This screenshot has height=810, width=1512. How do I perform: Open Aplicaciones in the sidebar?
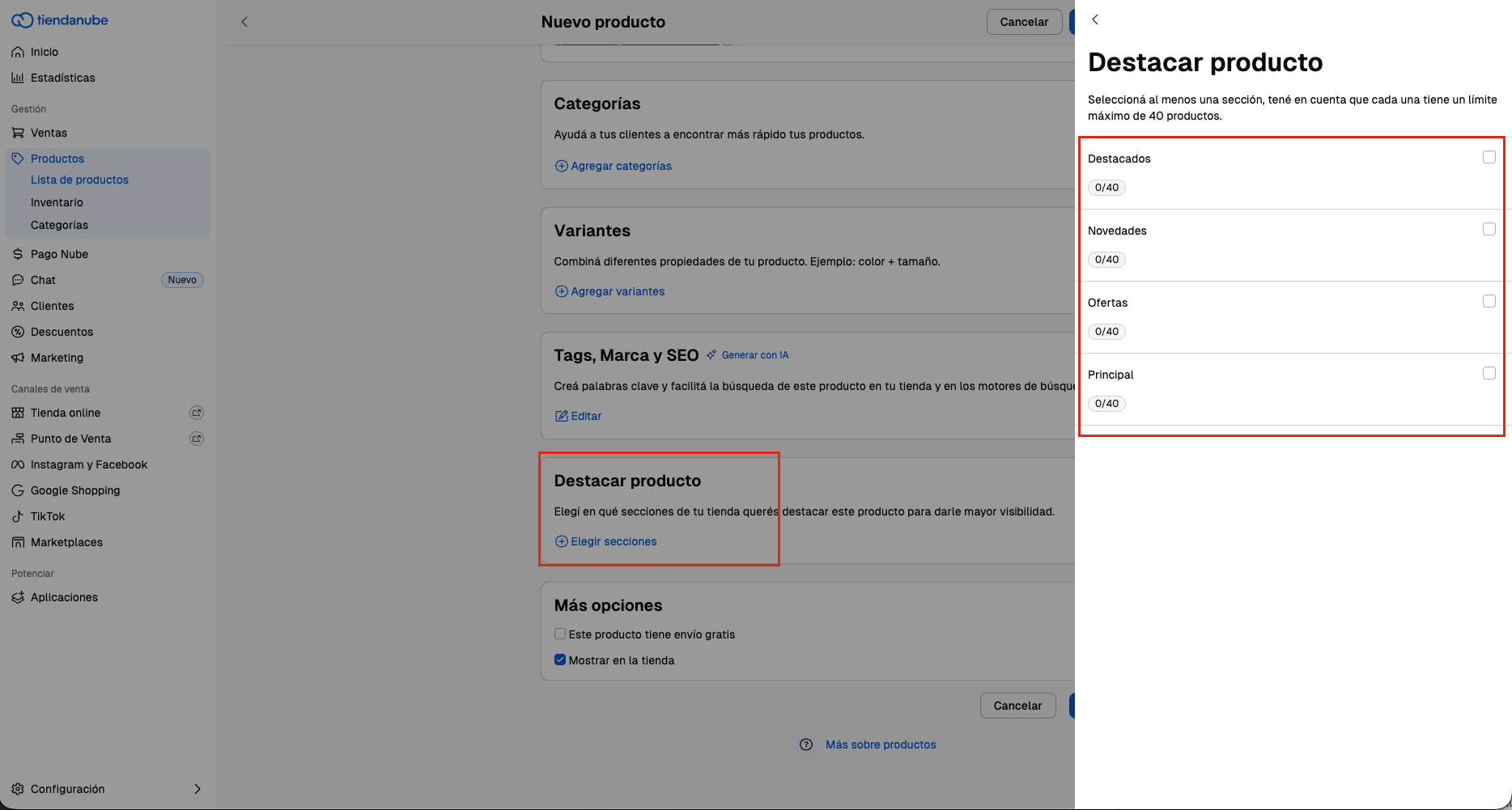64,597
